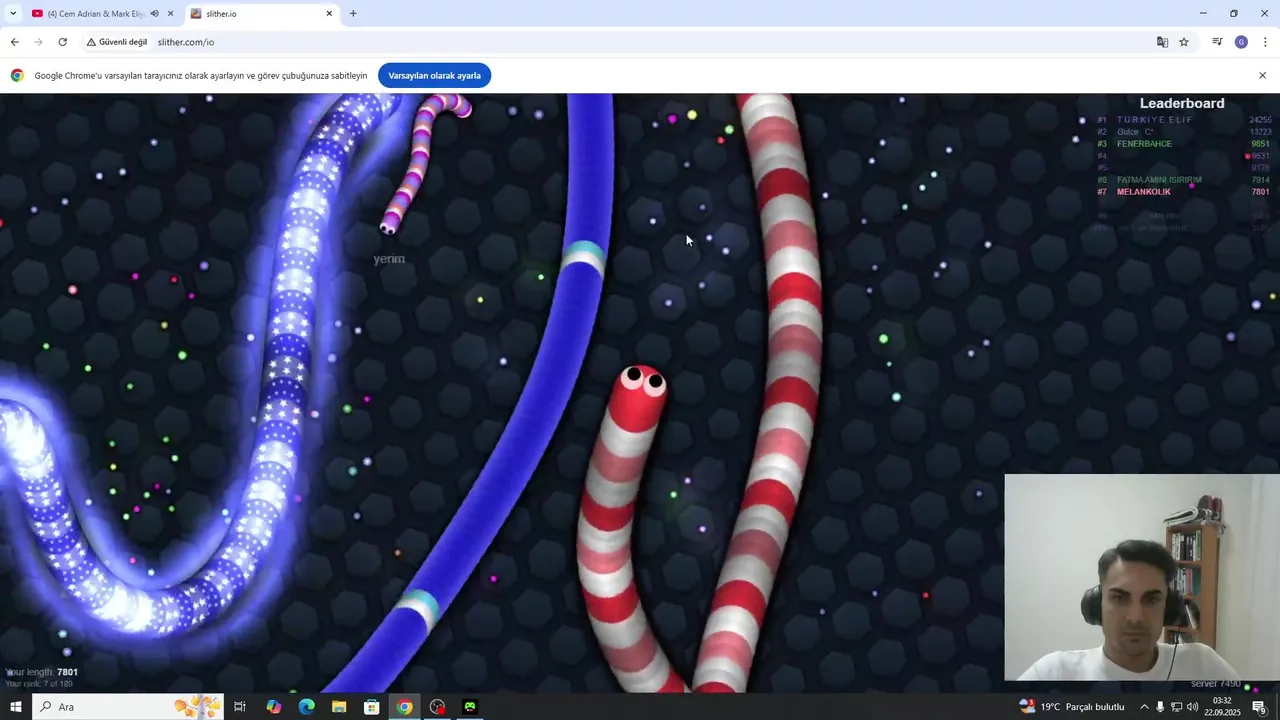Click leaderboard entry MELANKOLIK
The height and width of the screenshot is (720, 1280).
point(1144,192)
